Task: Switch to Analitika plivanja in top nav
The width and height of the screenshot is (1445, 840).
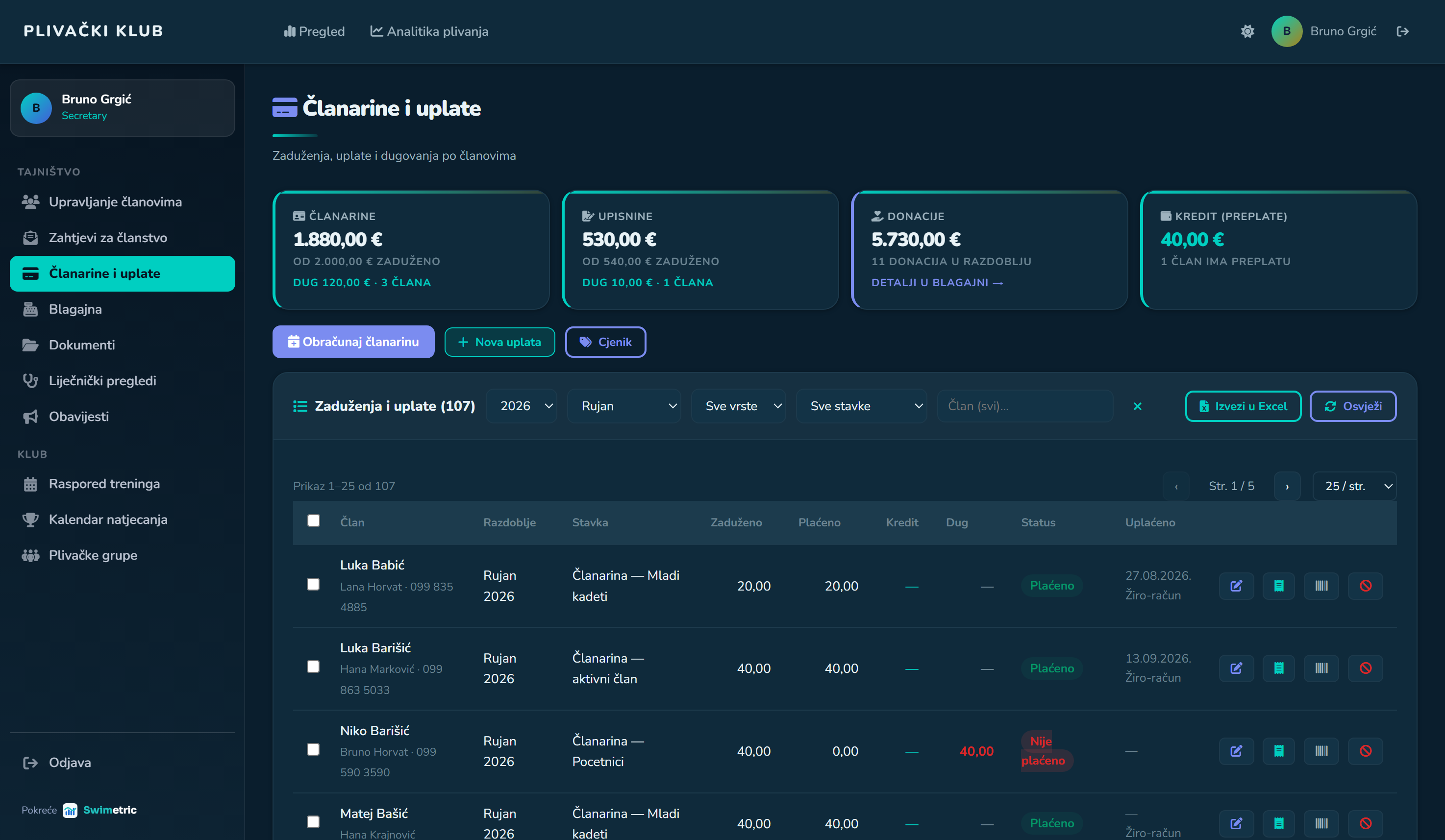Action: click(429, 31)
